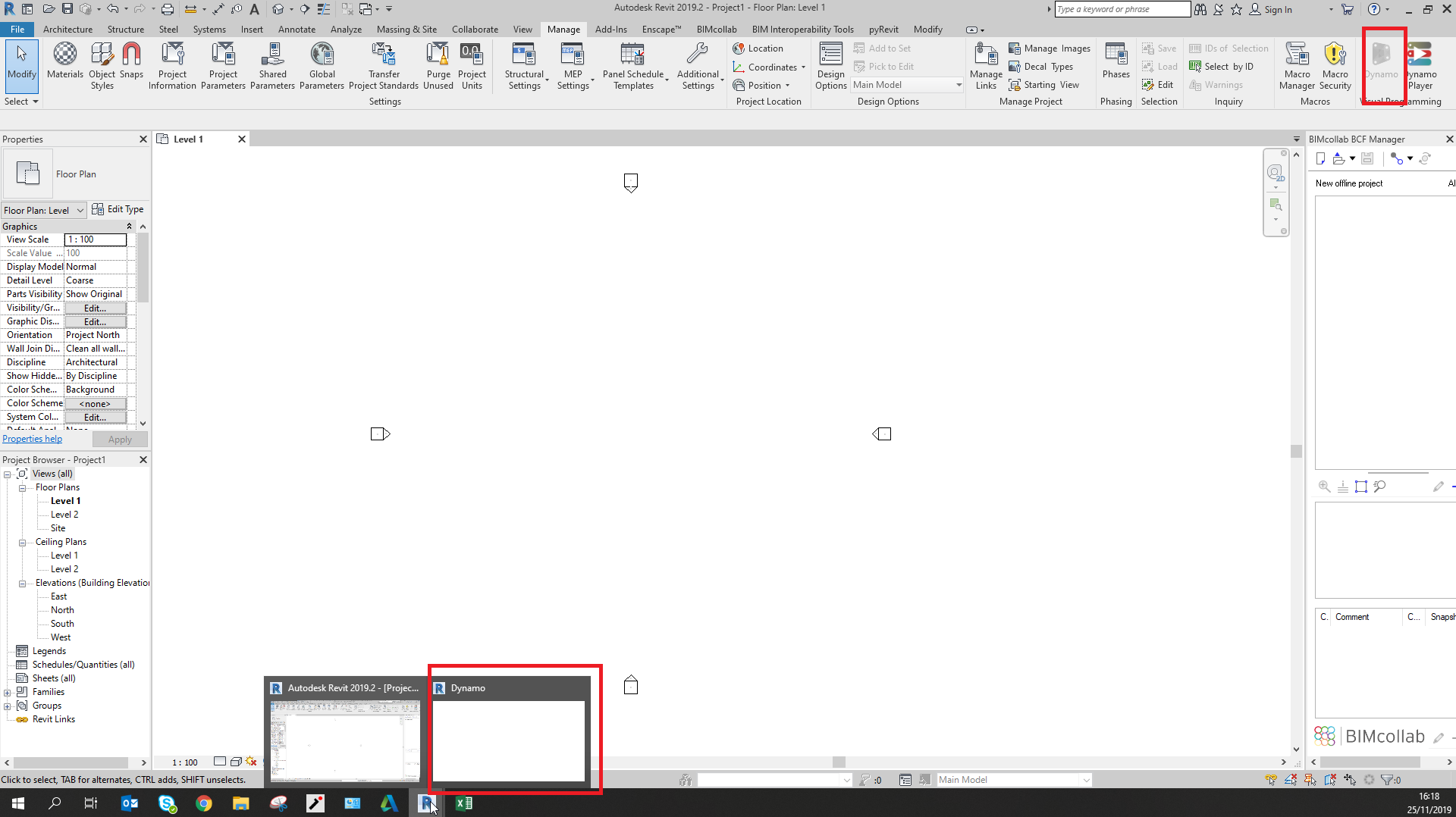1456x817 pixels.
Task: Open the Snaps settings
Action: [x=131, y=61]
